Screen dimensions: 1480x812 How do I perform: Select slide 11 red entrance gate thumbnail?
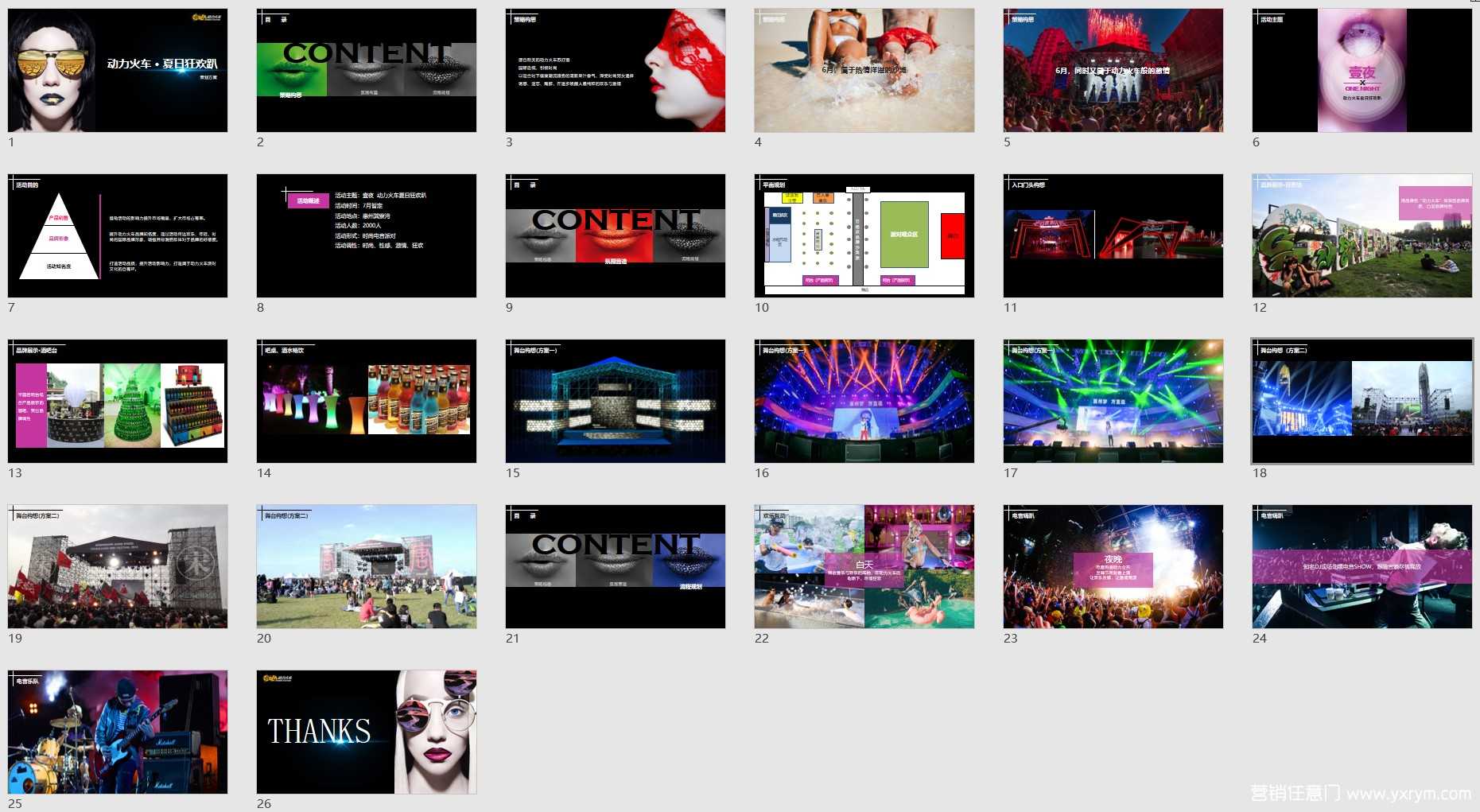(1113, 235)
